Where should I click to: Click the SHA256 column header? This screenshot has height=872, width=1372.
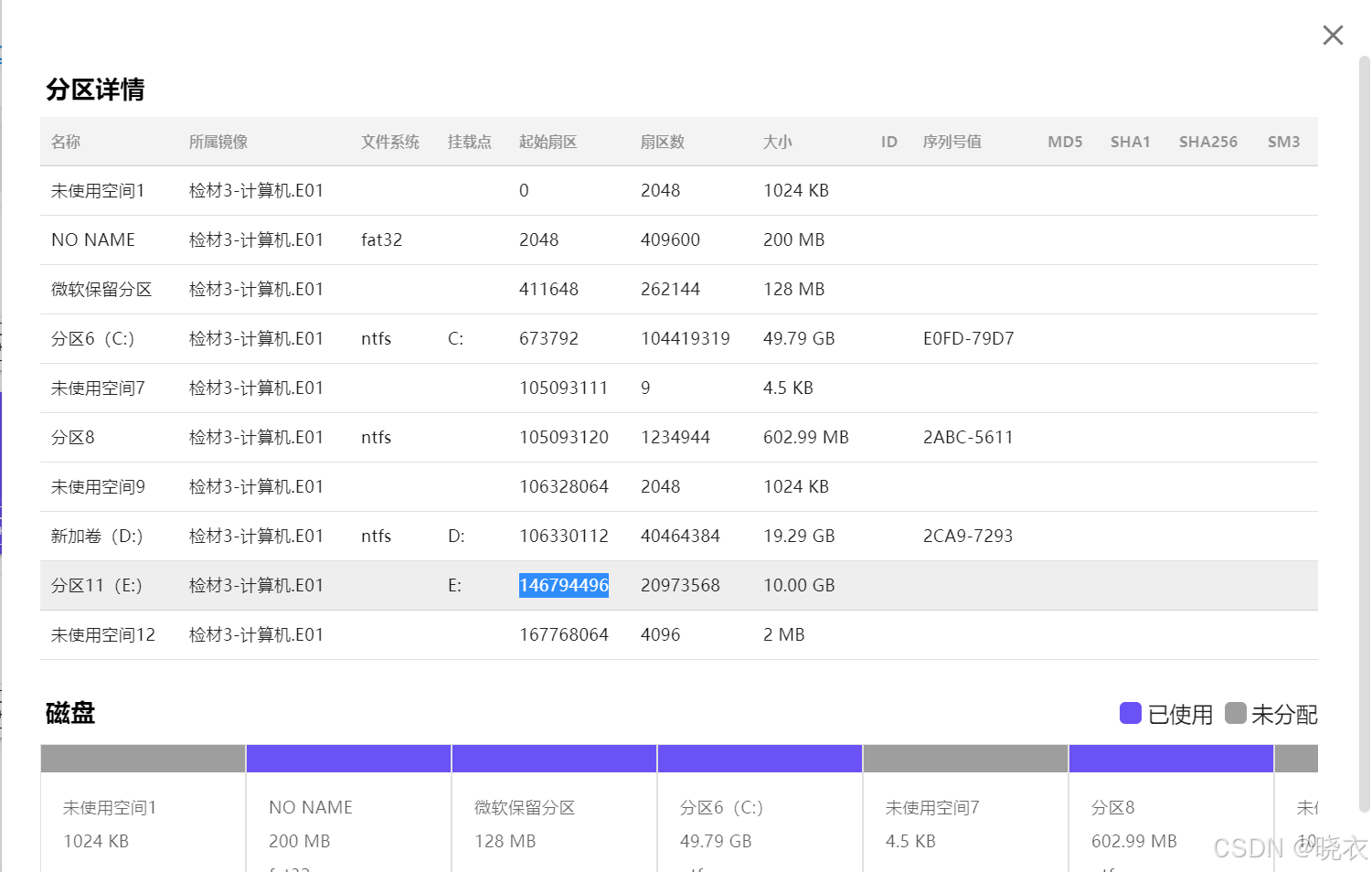pos(1208,142)
